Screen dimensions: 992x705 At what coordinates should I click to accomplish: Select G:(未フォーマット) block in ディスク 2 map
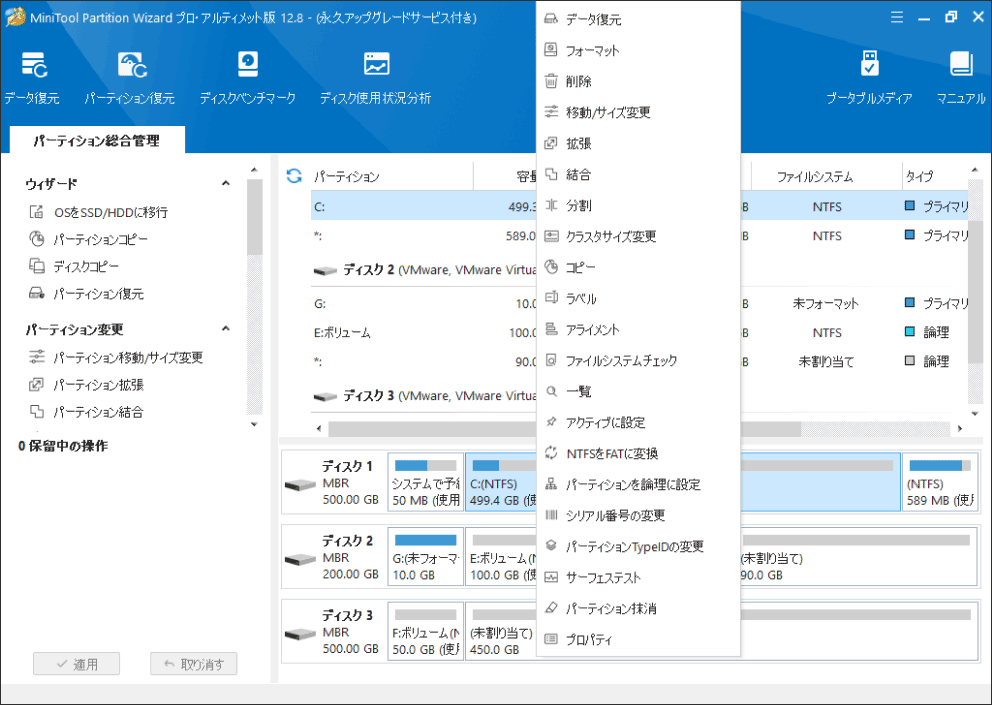coord(426,557)
